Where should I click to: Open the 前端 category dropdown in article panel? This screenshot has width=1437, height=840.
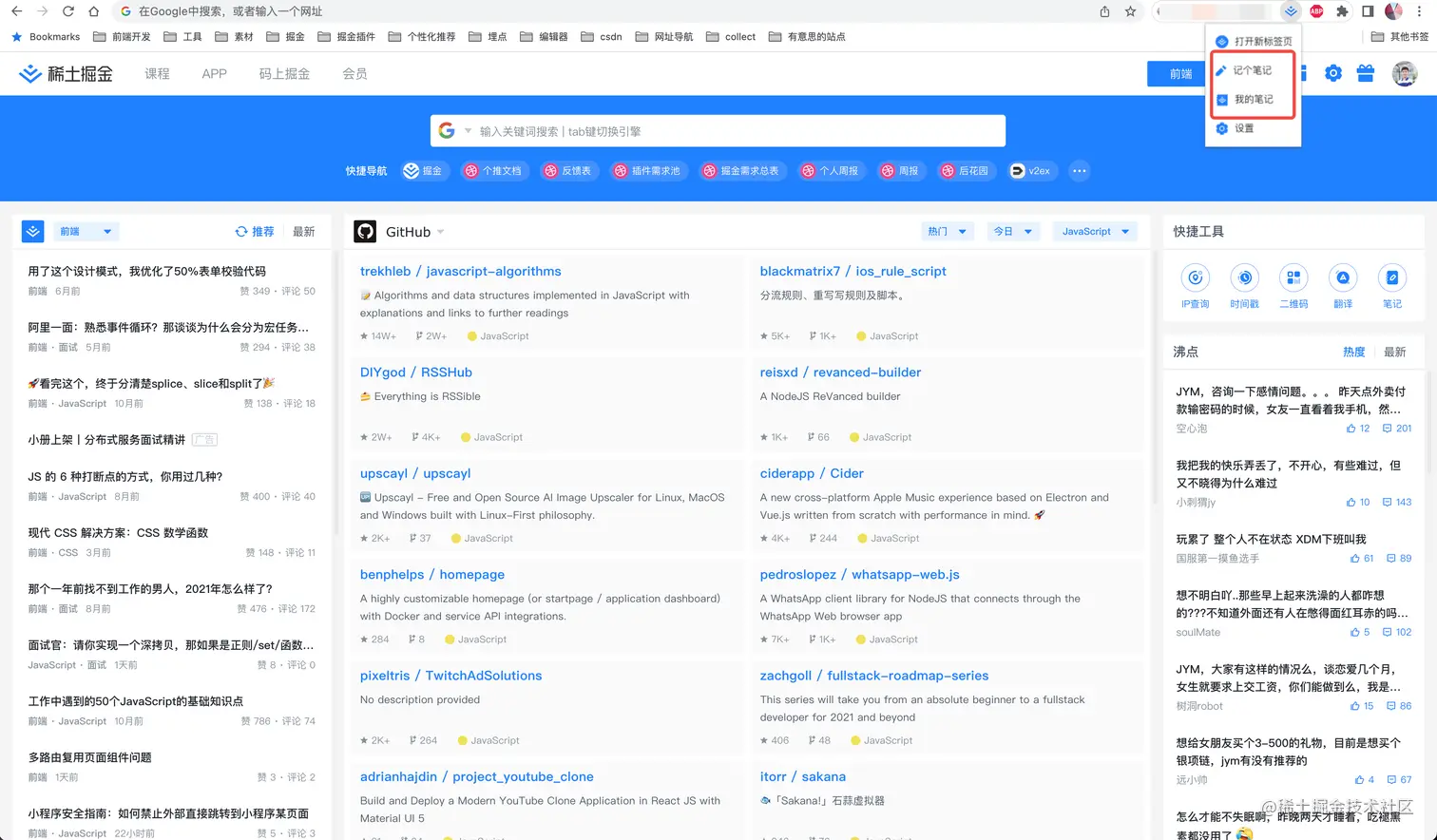86,231
